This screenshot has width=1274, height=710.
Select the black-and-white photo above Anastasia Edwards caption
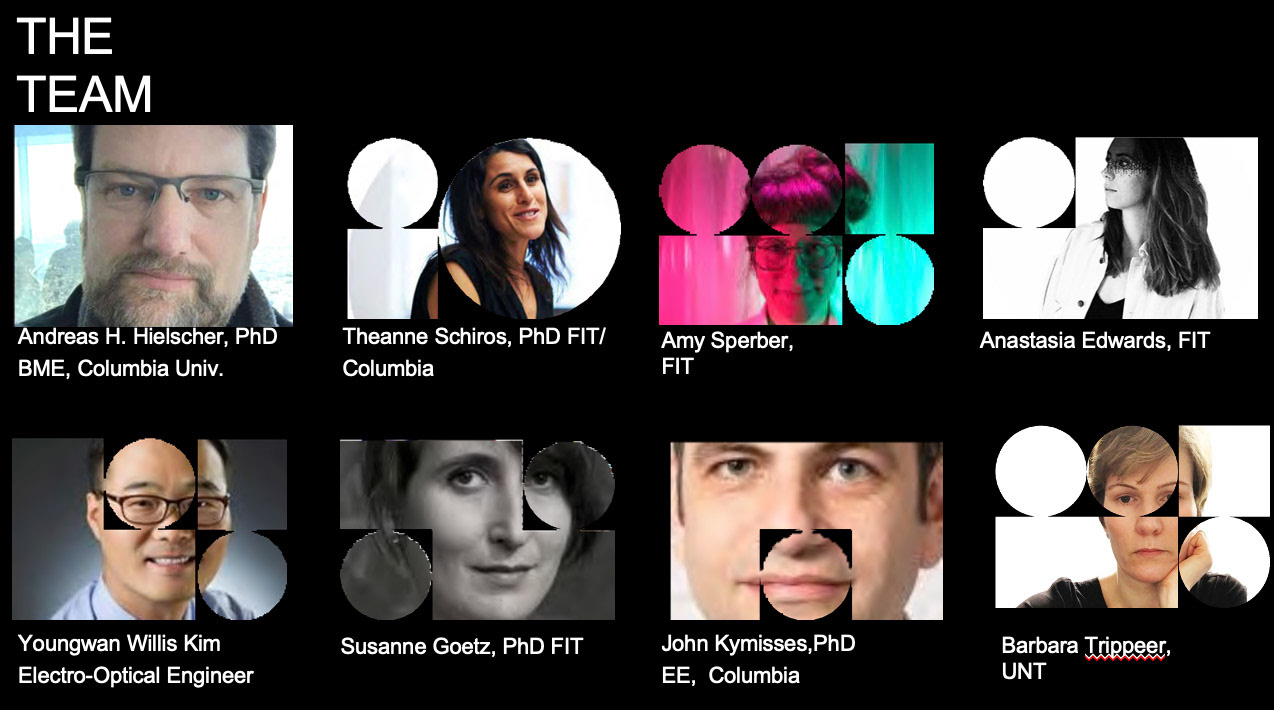[x=1120, y=228]
